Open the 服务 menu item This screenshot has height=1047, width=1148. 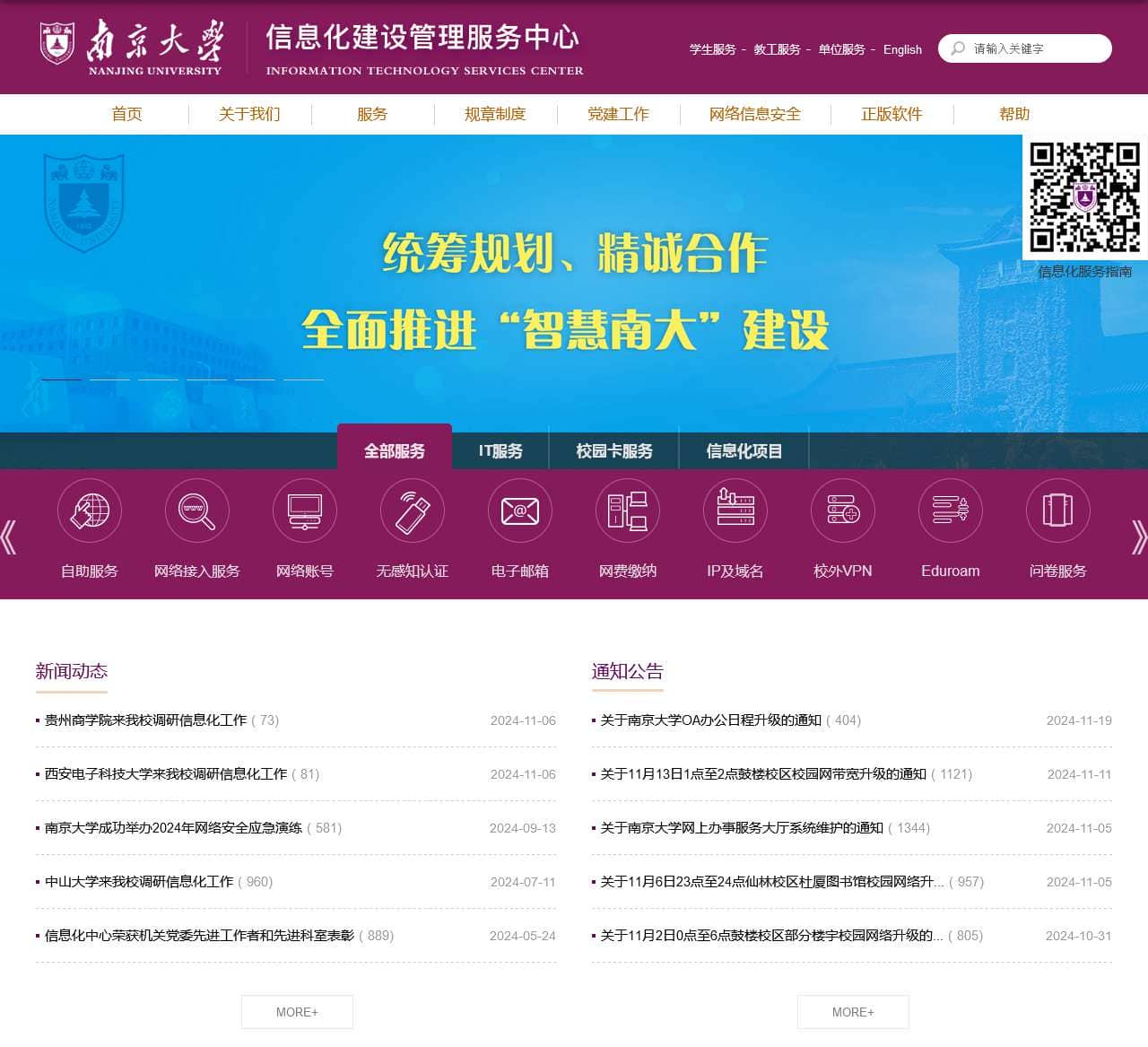(x=372, y=114)
